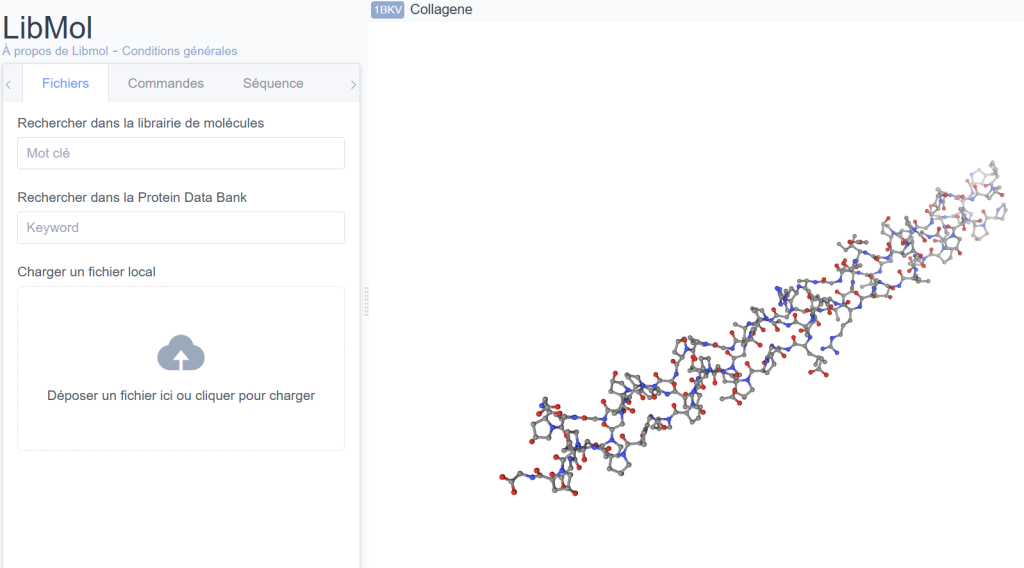Show more tabs with the right chevron
1024x568 pixels.
point(353,84)
